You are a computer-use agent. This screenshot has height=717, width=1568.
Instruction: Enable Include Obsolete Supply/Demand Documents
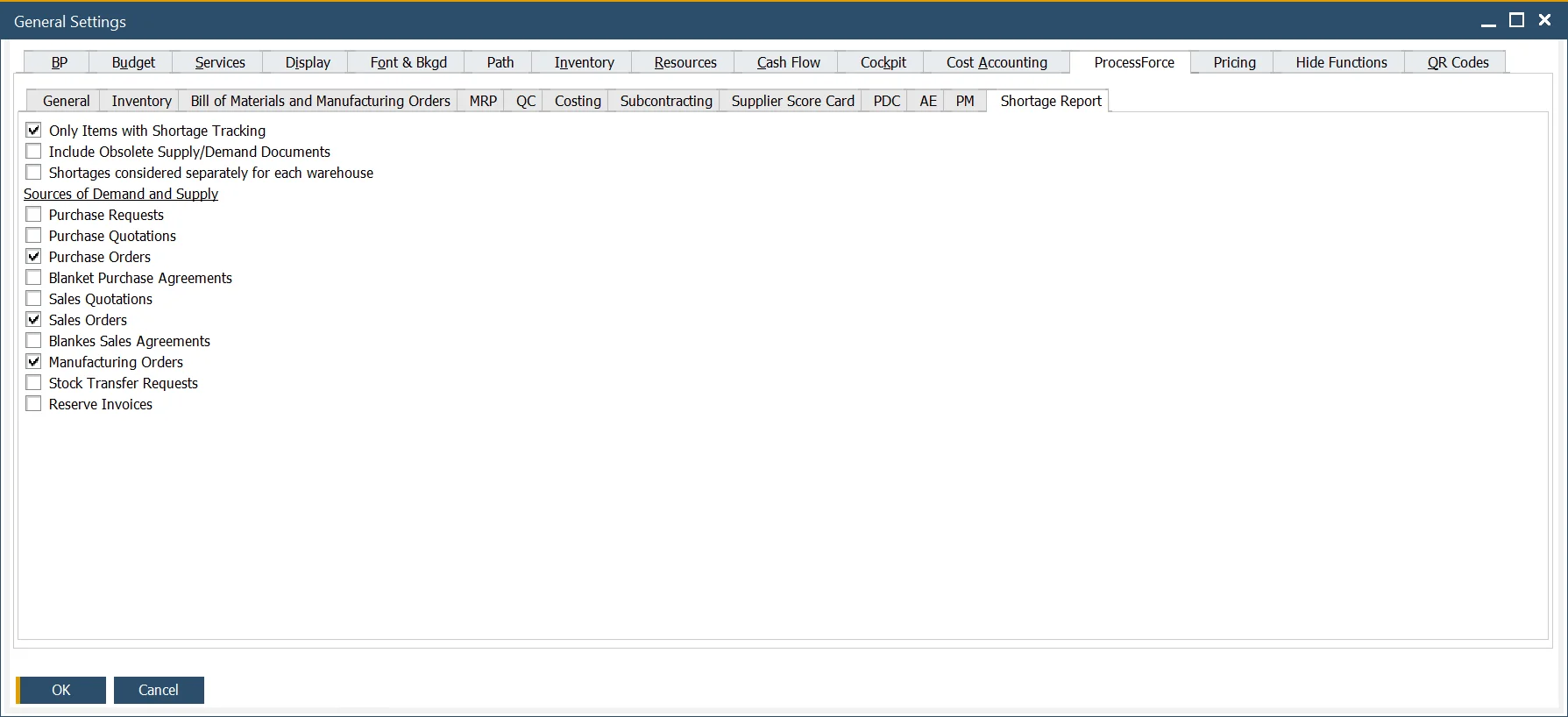[x=33, y=152]
